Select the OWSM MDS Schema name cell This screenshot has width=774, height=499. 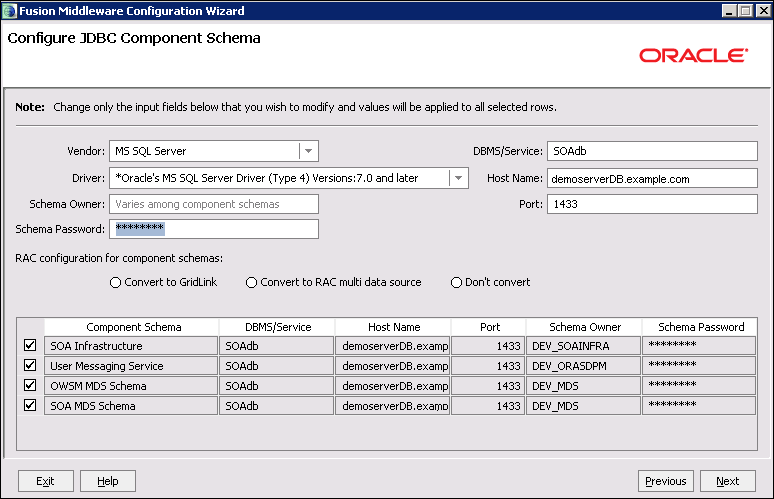coord(131,385)
